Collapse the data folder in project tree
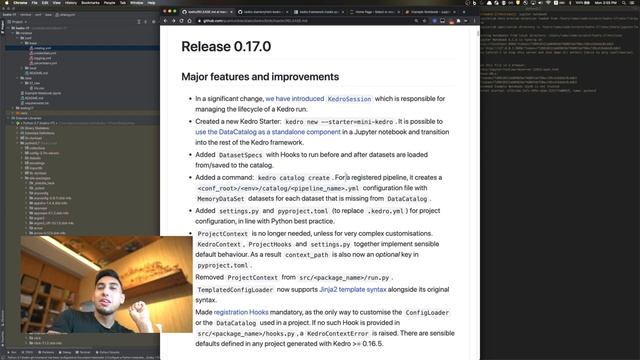The width and height of the screenshot is (640, 360). pyautogui.click(x=18, y=78)
